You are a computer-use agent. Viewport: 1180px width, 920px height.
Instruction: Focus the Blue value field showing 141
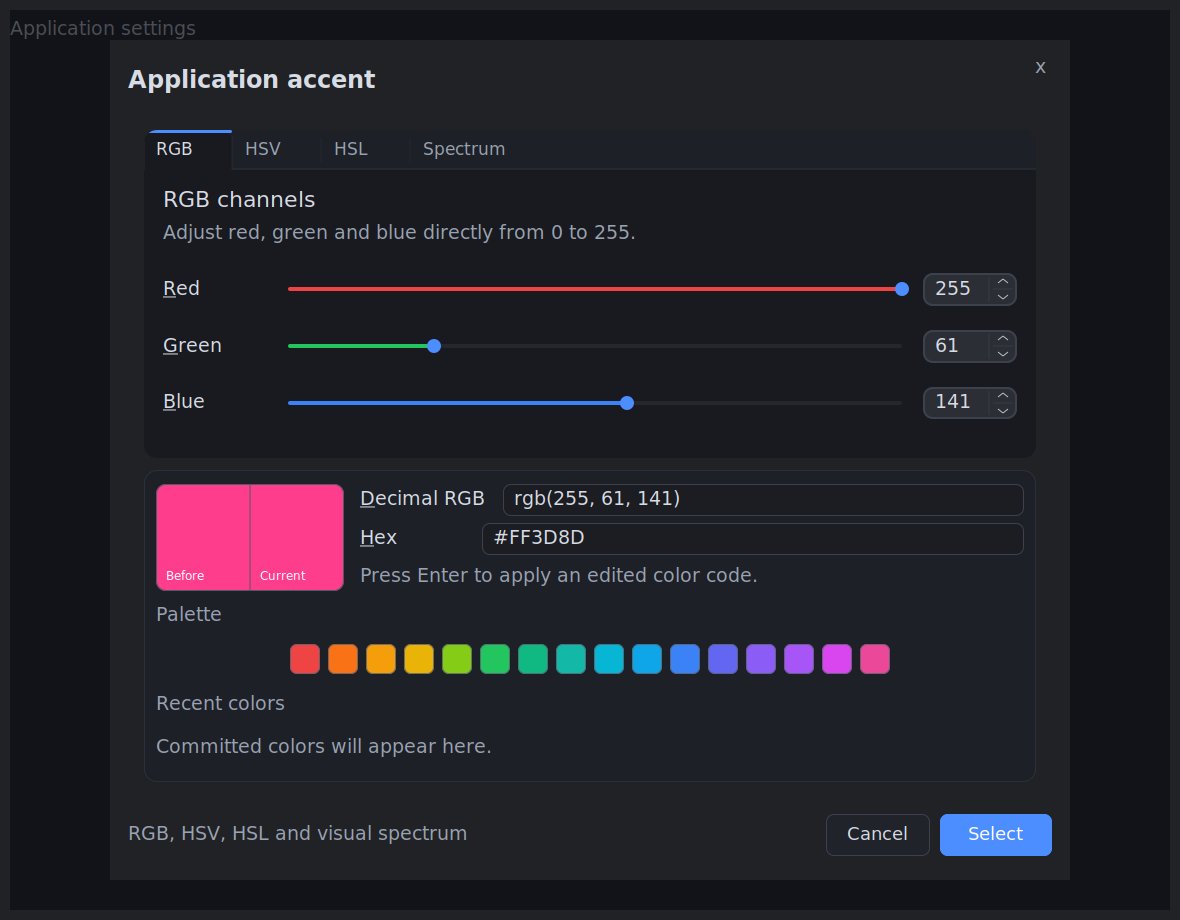pyautogui.click(x=956, y=402)
